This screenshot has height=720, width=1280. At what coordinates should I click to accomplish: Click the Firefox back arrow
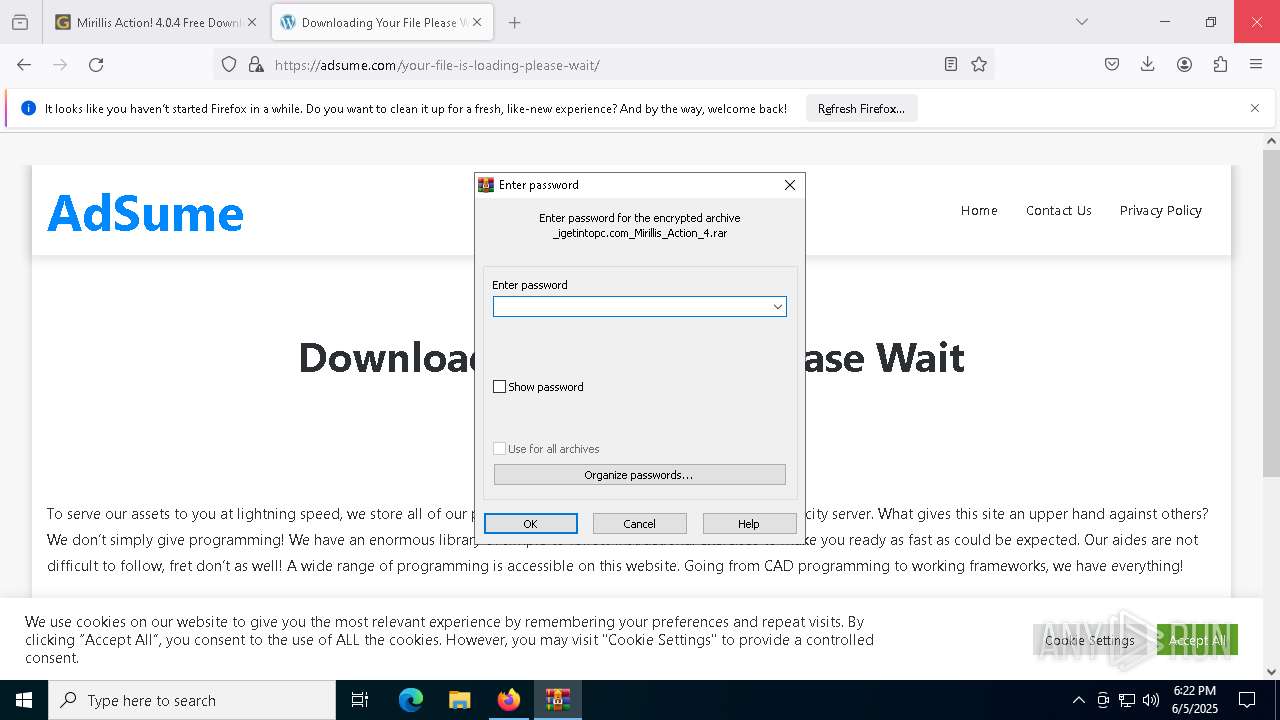tap(24, 65)
